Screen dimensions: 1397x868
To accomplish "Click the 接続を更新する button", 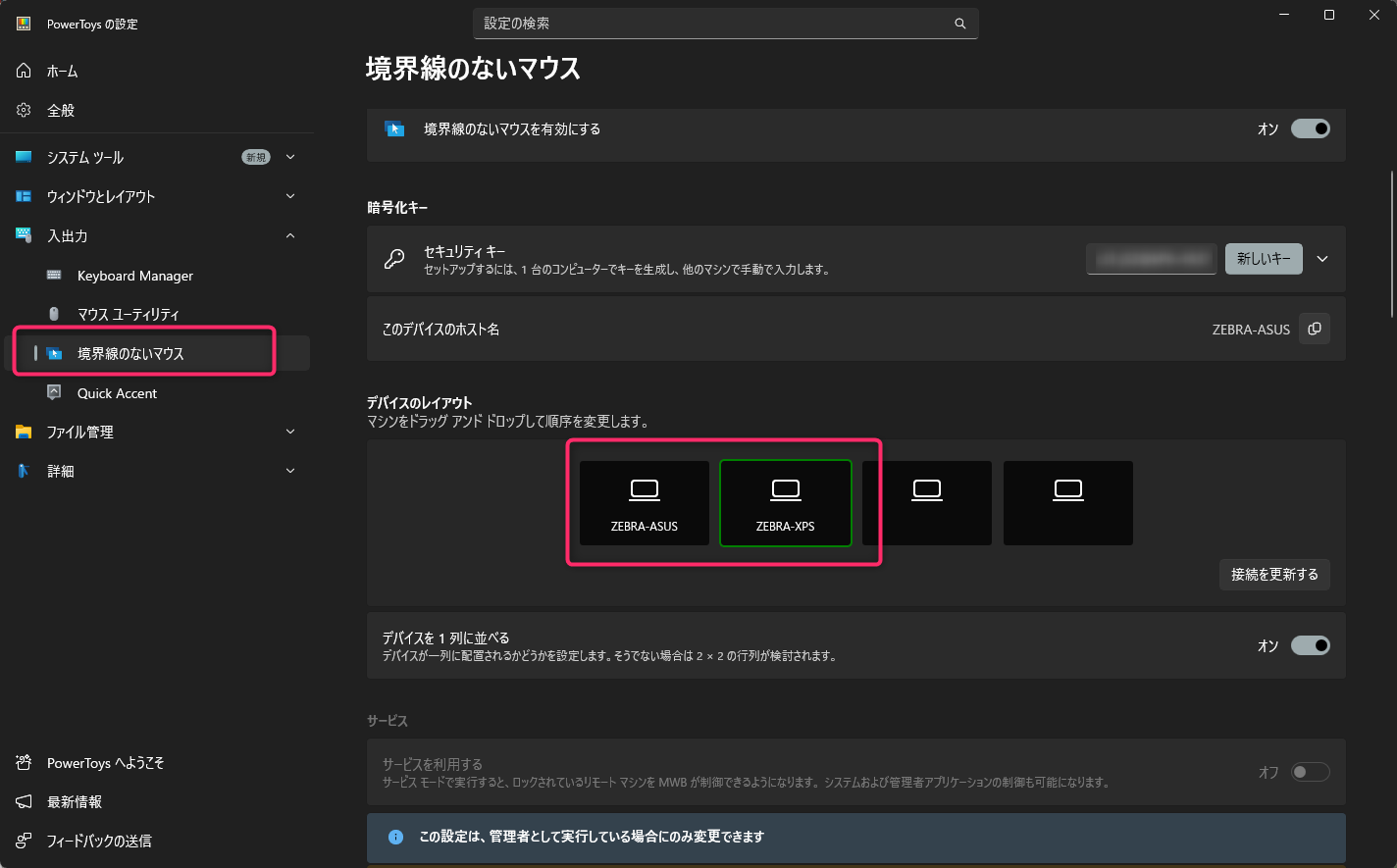I will [1274, 575].
